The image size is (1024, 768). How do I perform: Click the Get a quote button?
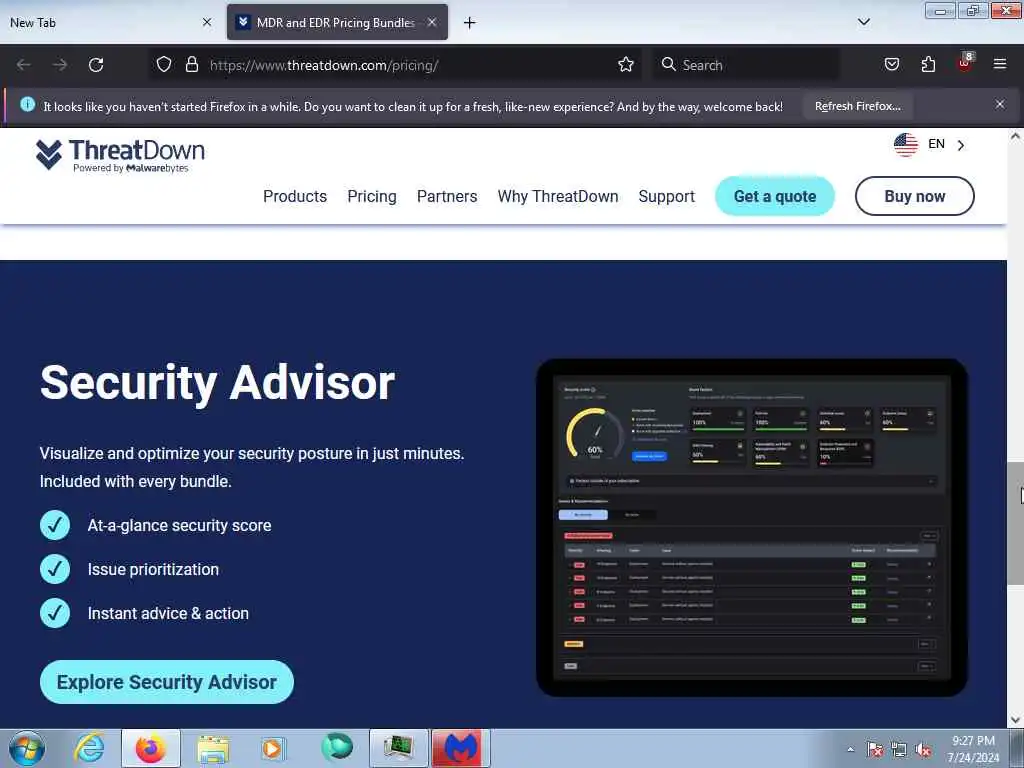[x=775, y=196]
